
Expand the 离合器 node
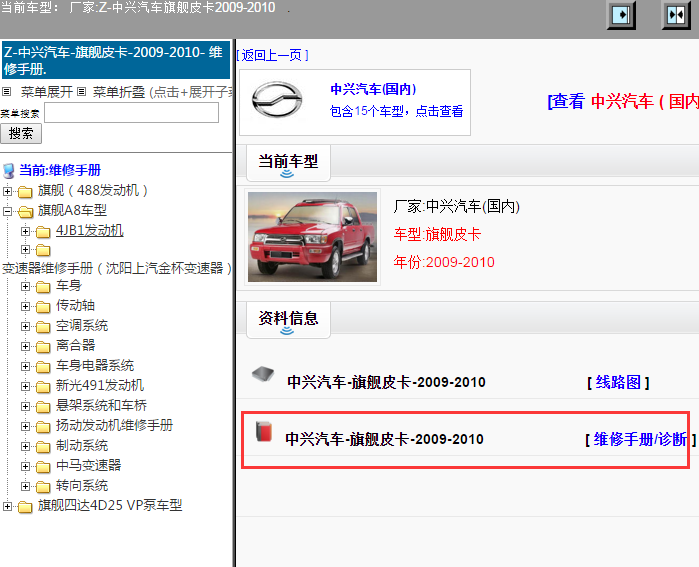click(x=25, y=346)
